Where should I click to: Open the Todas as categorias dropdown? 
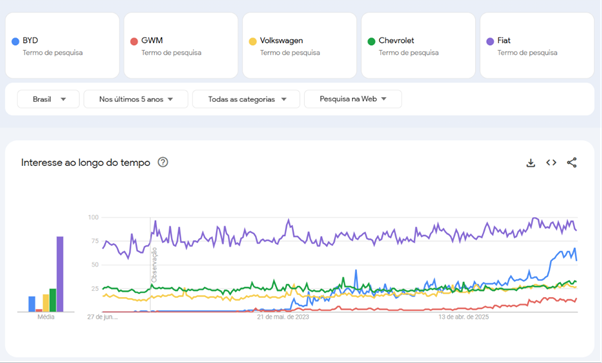click(246, 99)
